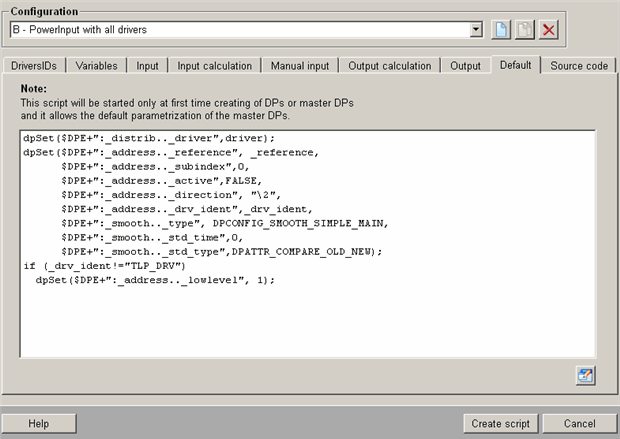Go to the Input calculation tab
Viewport: 620px width, 439px height.
pyautogui.click(x=214, y=66)
